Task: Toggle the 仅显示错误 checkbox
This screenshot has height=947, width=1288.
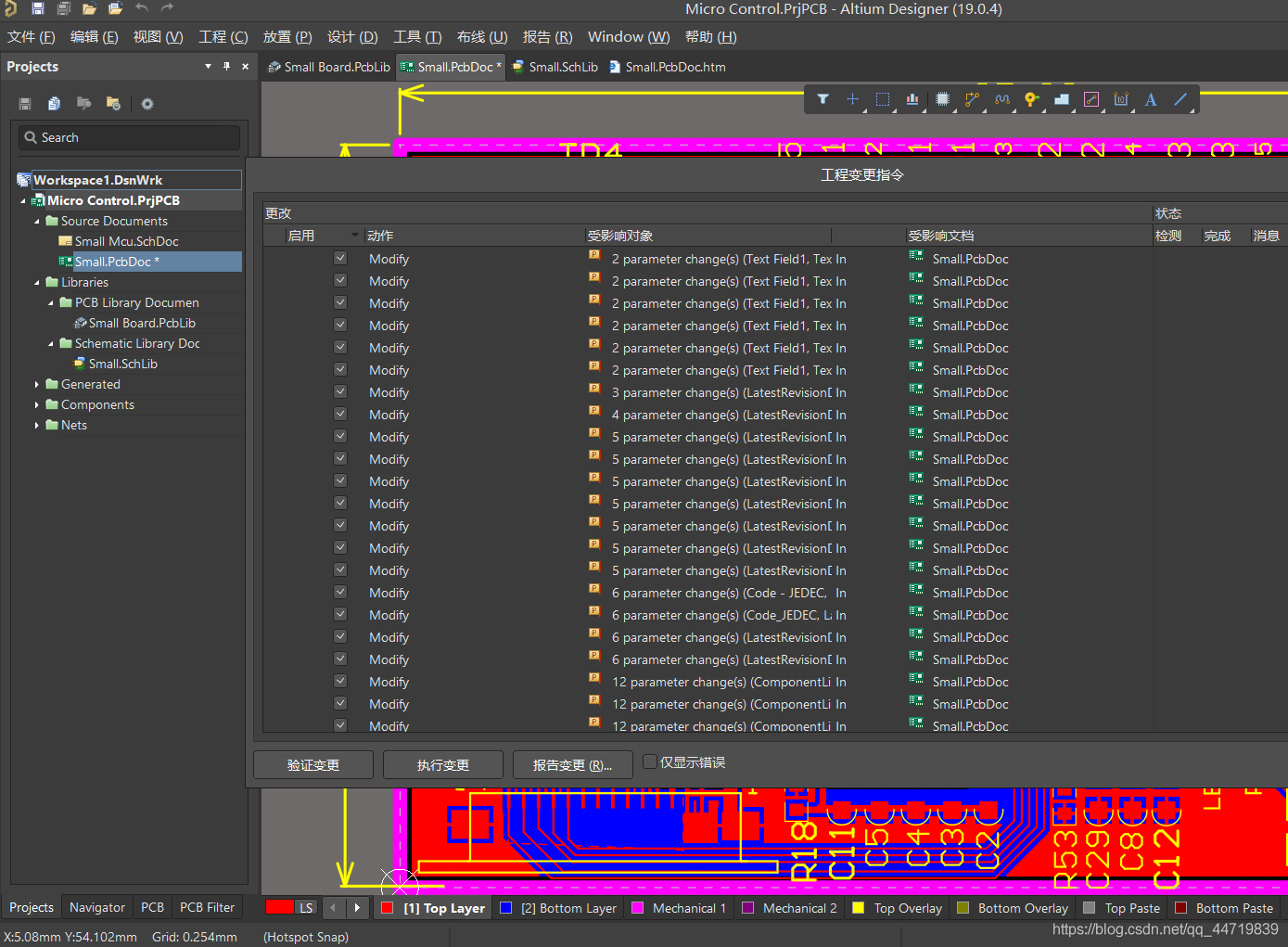Action: click(x=650, y=761)
